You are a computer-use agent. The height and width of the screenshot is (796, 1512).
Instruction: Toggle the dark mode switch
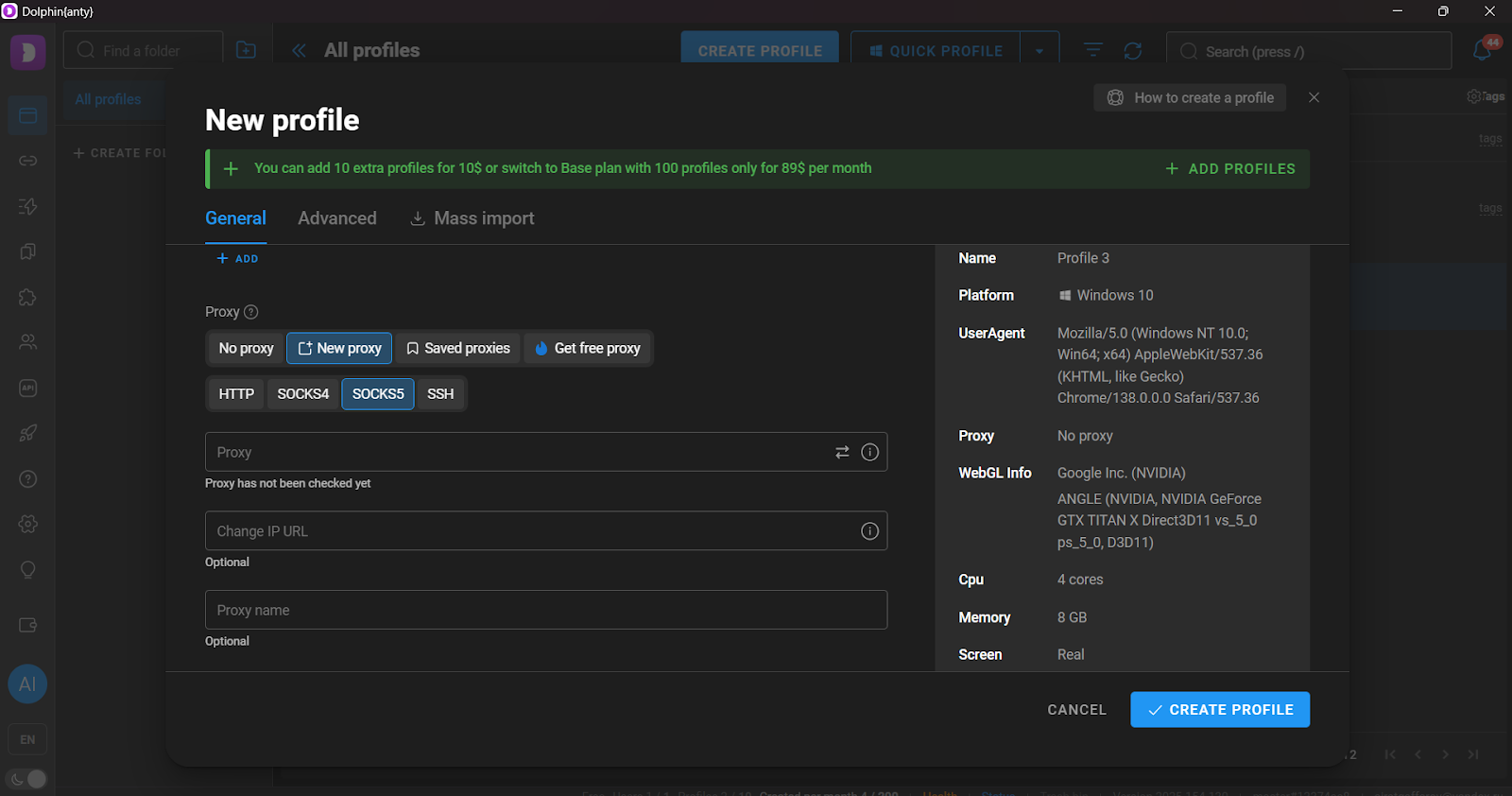pos(26,779)
